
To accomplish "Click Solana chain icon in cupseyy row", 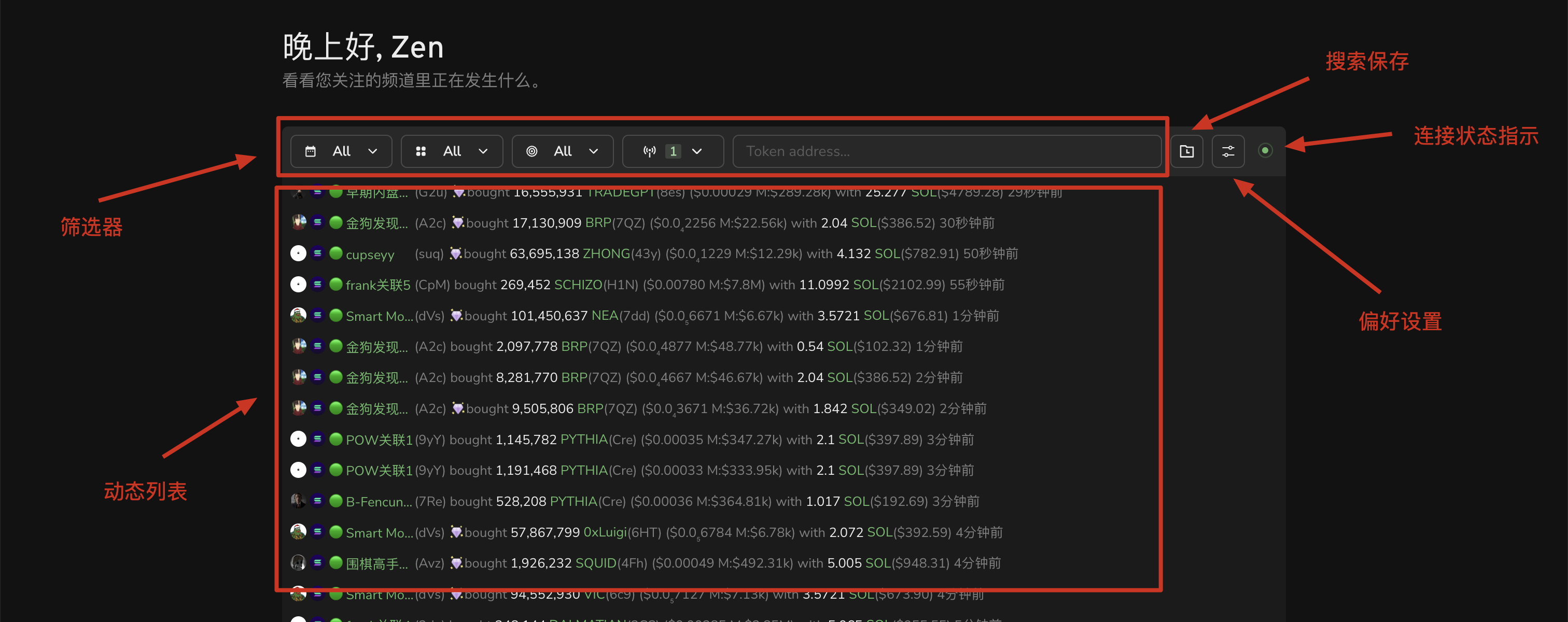I will click(317, 253).
